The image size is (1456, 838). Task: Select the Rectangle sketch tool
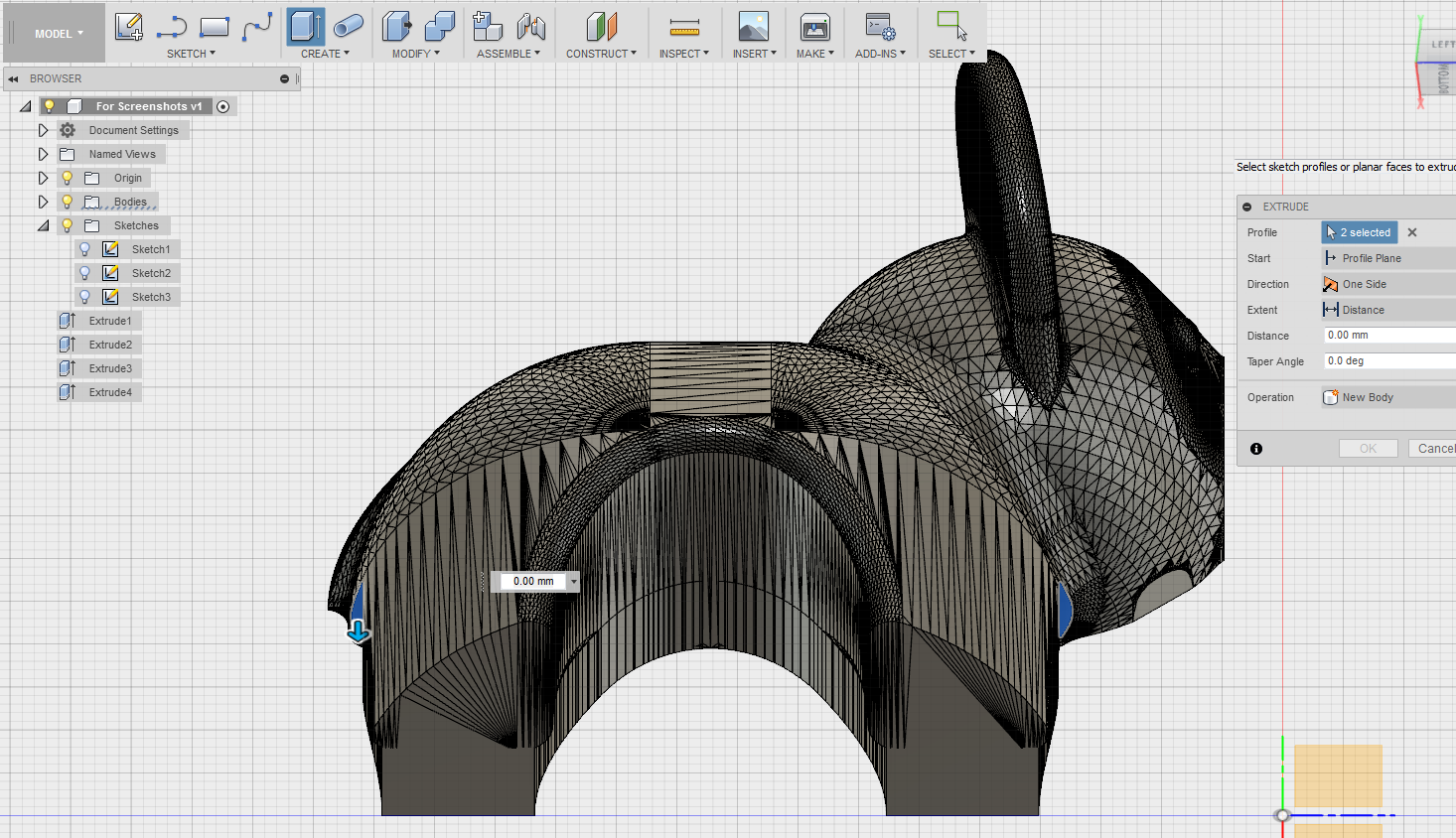tap(215, 27)
